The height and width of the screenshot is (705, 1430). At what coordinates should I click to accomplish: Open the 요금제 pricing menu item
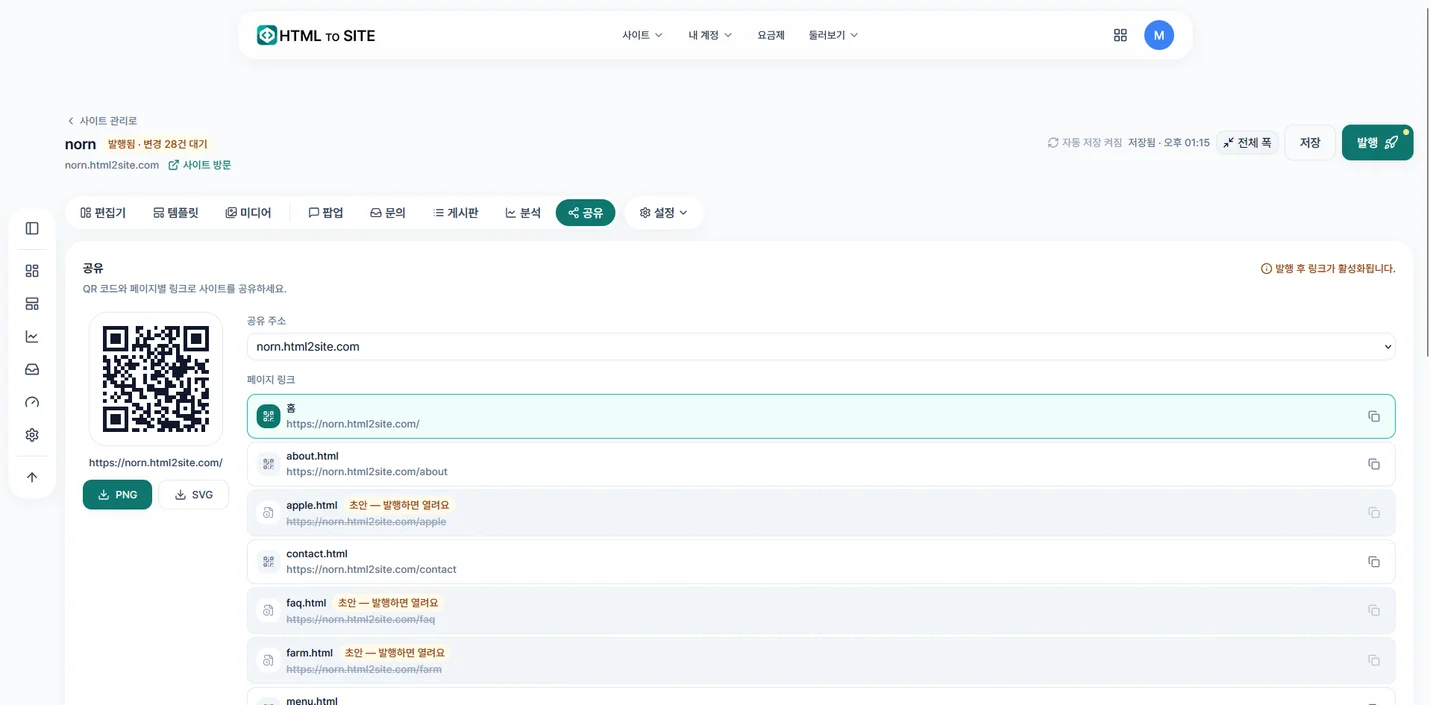(771, 35)
